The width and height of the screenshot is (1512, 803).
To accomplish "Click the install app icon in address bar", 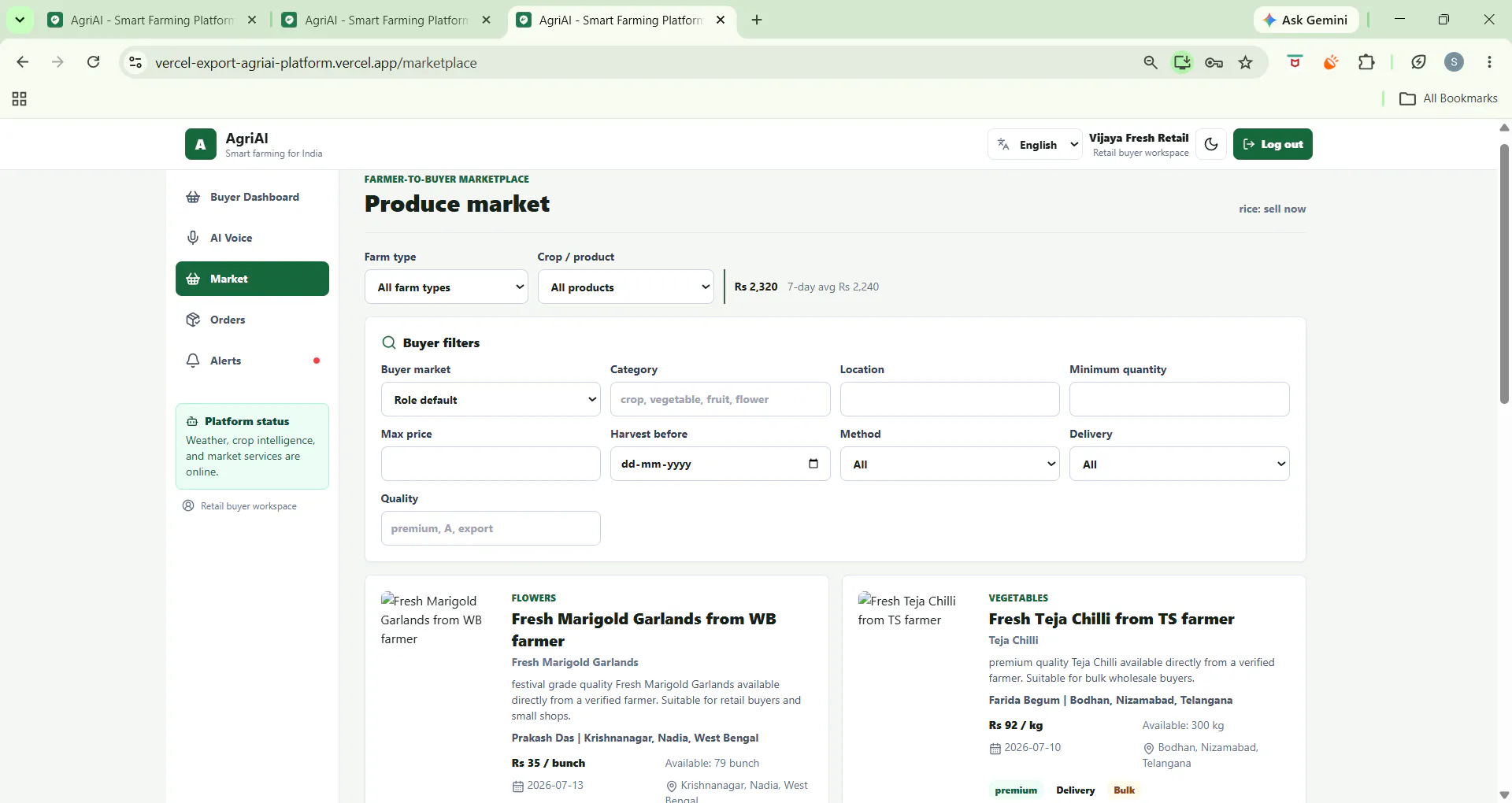I will pyautogui.click(x=1182, y=62).
